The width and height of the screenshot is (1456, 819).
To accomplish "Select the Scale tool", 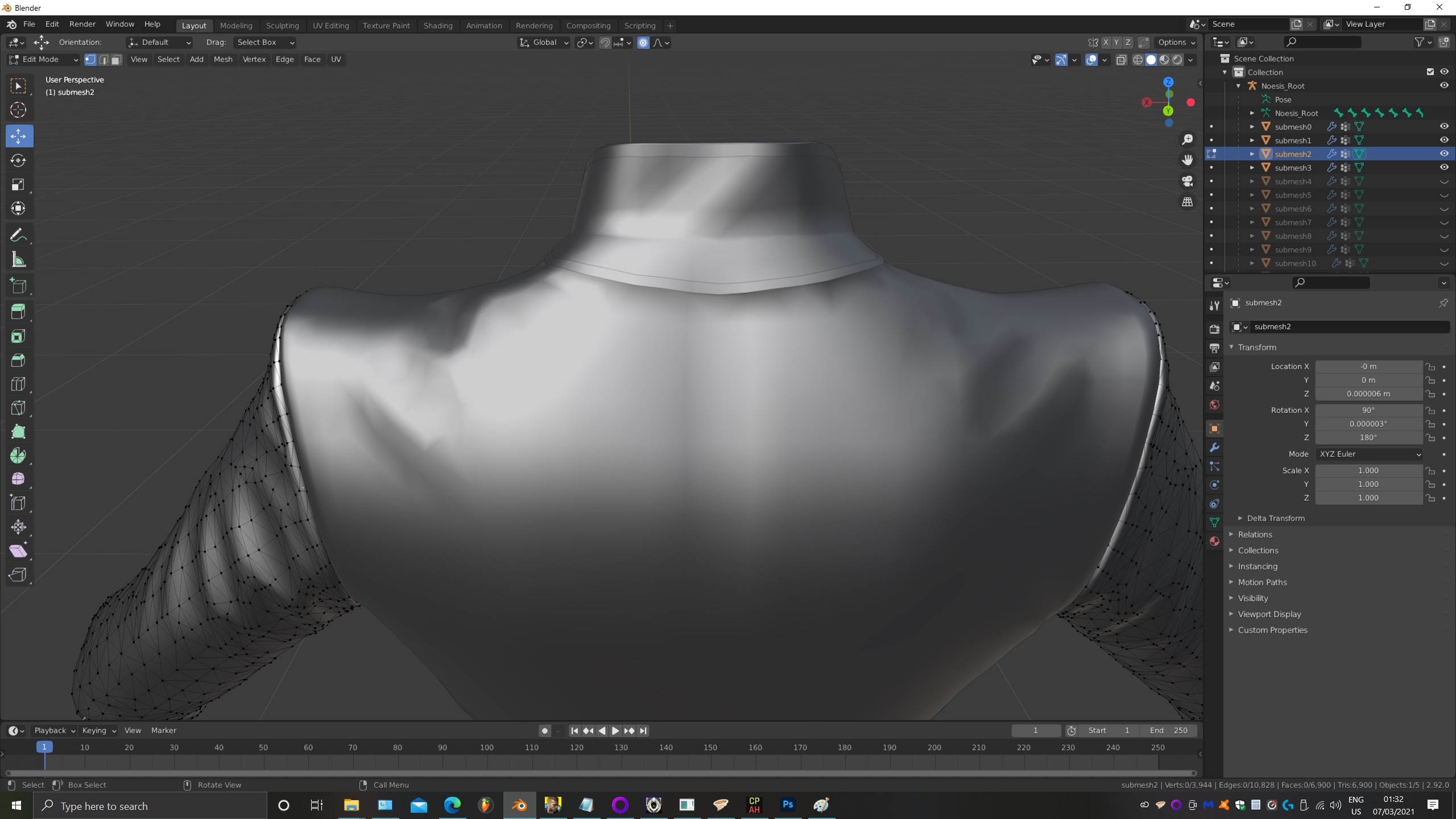I will coord(18,184).
